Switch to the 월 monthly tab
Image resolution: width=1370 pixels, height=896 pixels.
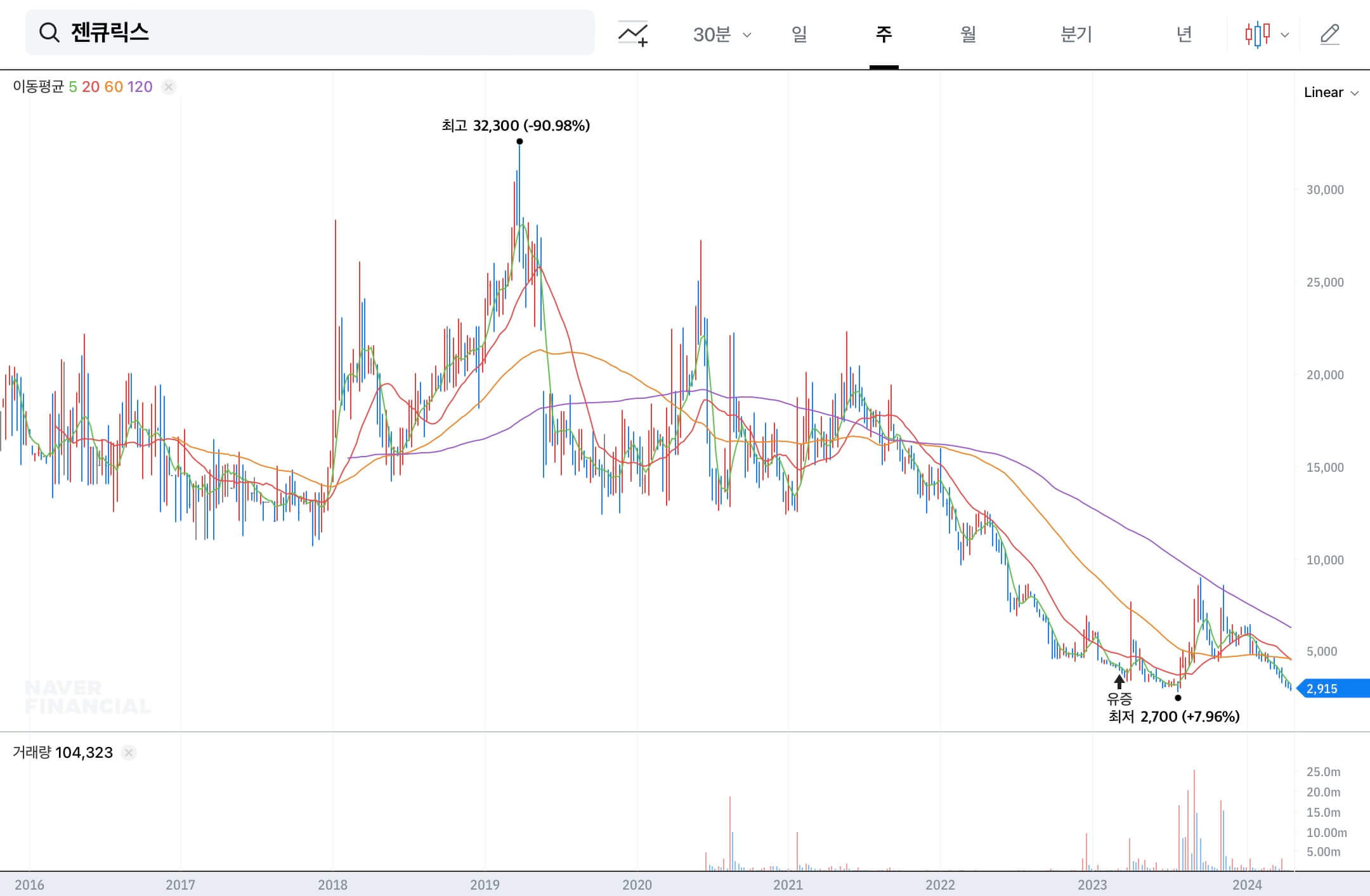point(968,34)
